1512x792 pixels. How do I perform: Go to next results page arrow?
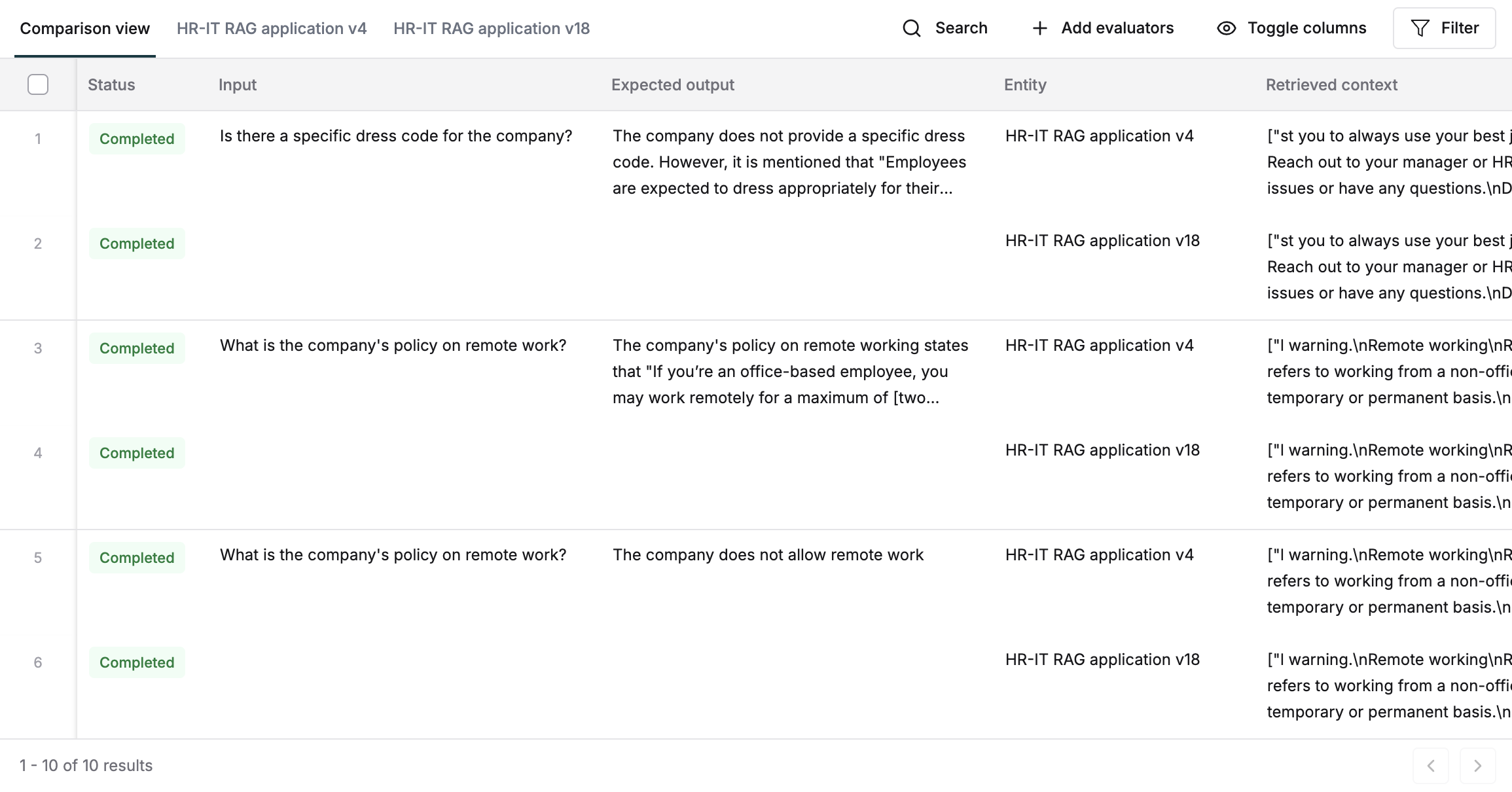point(1477,766)
